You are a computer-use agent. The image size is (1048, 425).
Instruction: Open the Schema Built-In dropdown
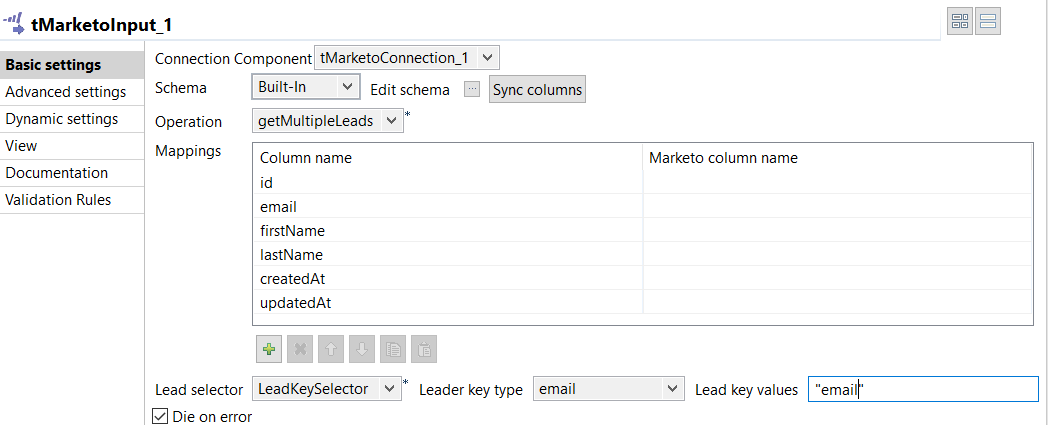[304, 87]
